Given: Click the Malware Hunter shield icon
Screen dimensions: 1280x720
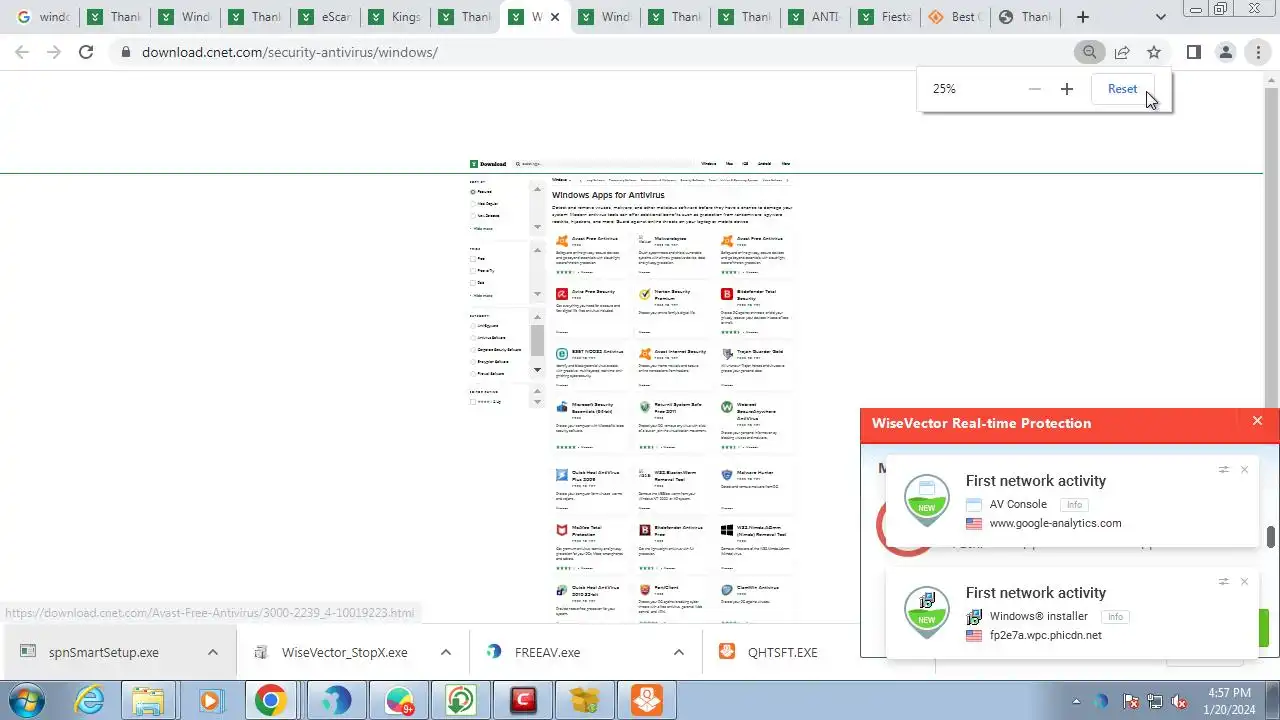Looking at the screenshot, I should 727,475.
